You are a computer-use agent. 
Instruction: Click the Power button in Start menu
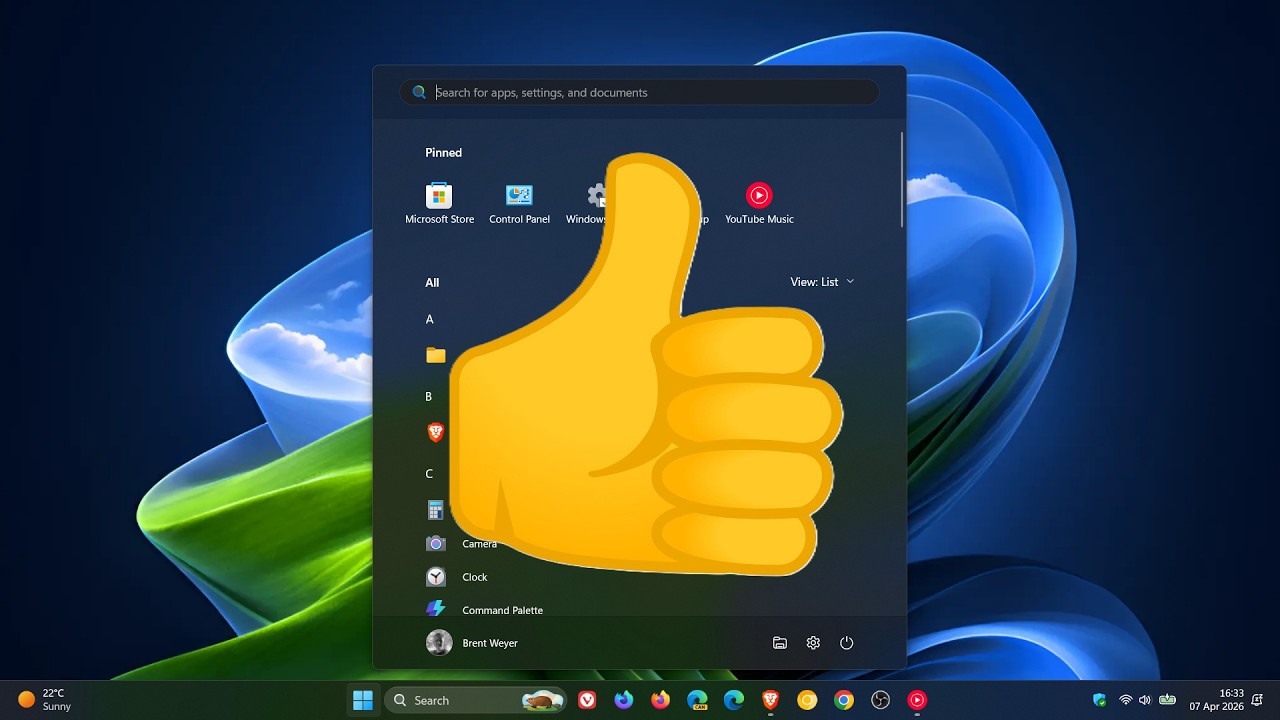click(x=846, y=643)
